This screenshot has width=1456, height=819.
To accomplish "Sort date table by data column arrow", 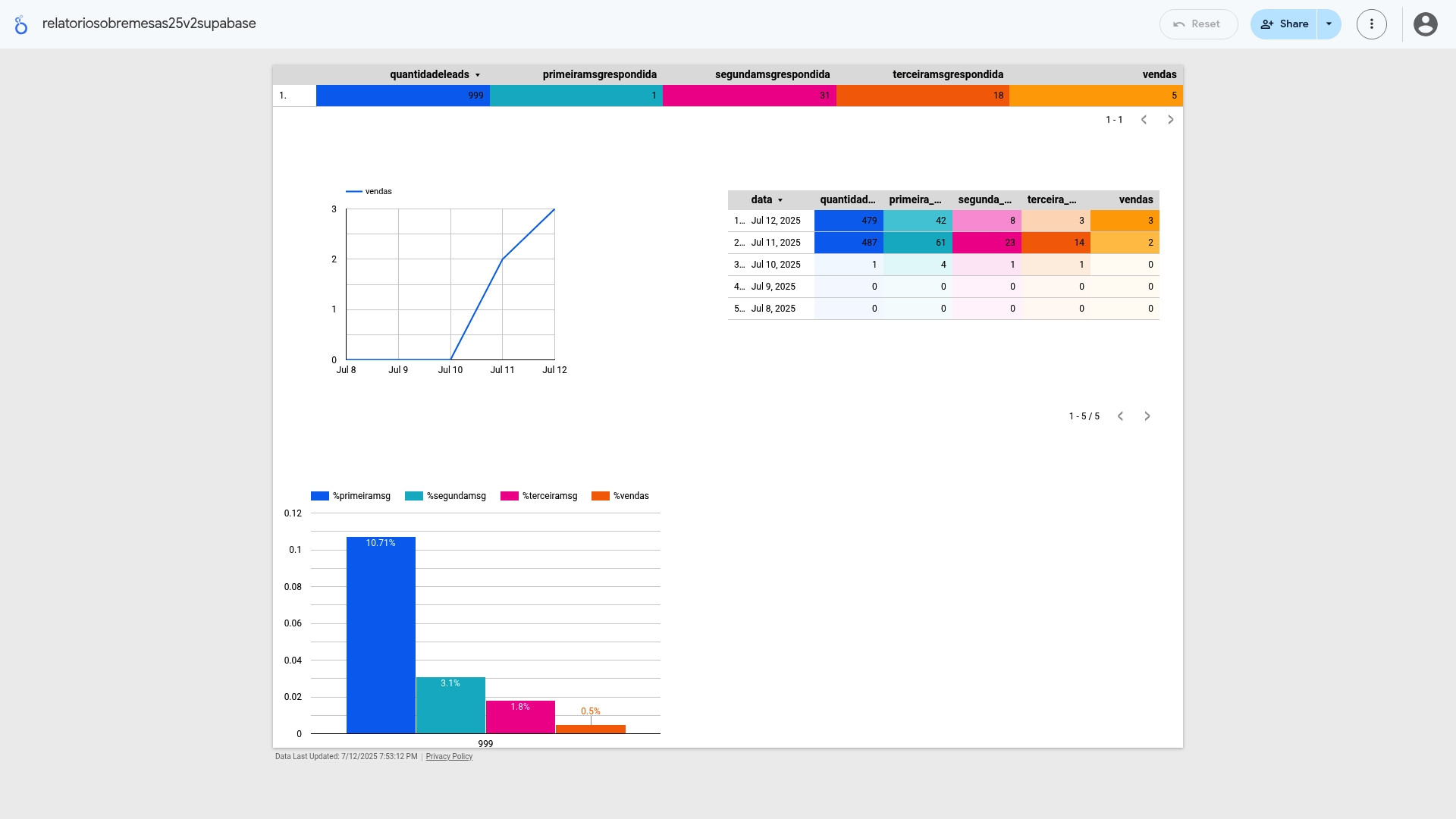I will 780,200.
